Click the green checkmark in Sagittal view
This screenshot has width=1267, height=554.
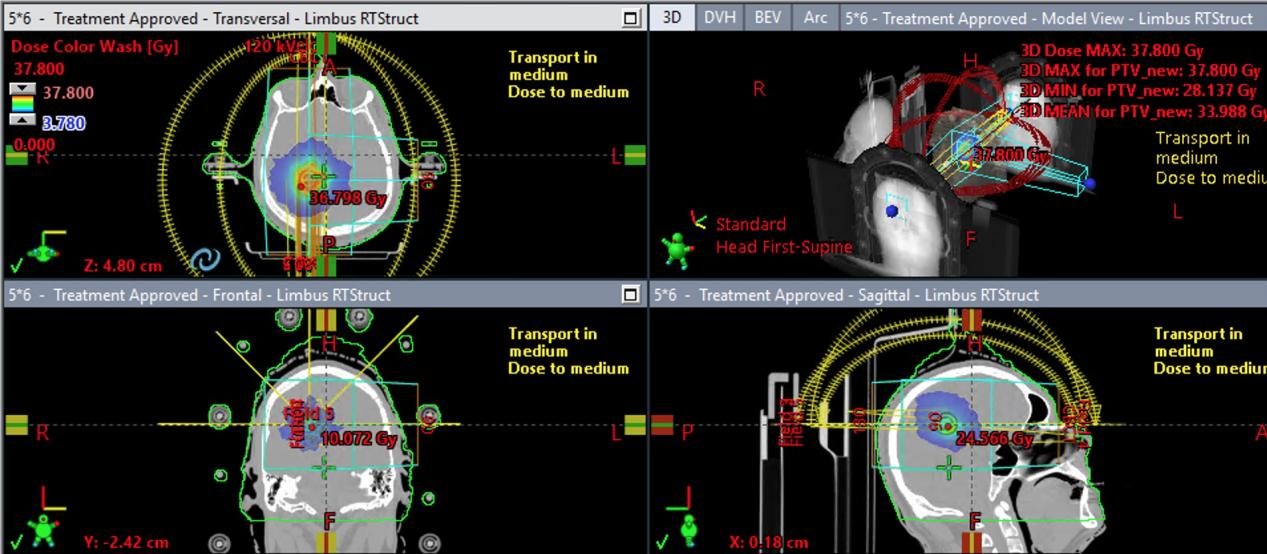click(662, 543)
